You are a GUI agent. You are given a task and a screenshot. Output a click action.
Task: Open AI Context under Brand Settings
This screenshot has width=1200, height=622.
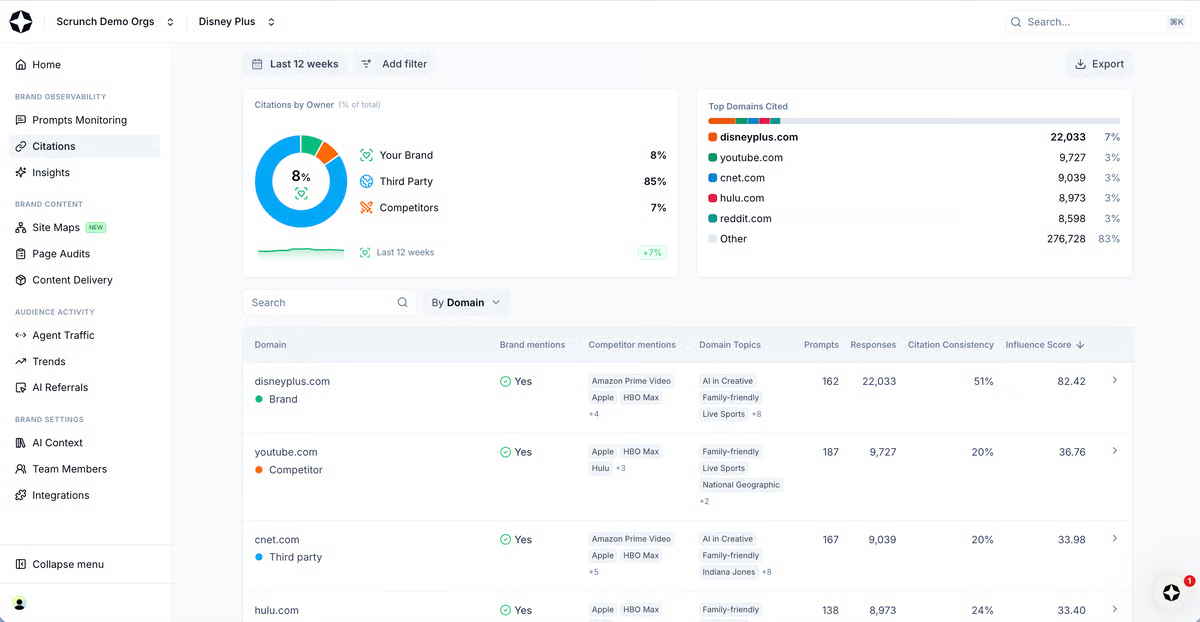point(55,442)
